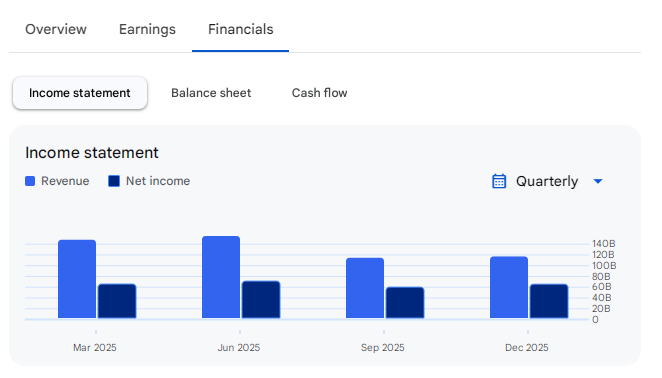Click the Jun 2025 net income bar

click(x=261, y=299)
